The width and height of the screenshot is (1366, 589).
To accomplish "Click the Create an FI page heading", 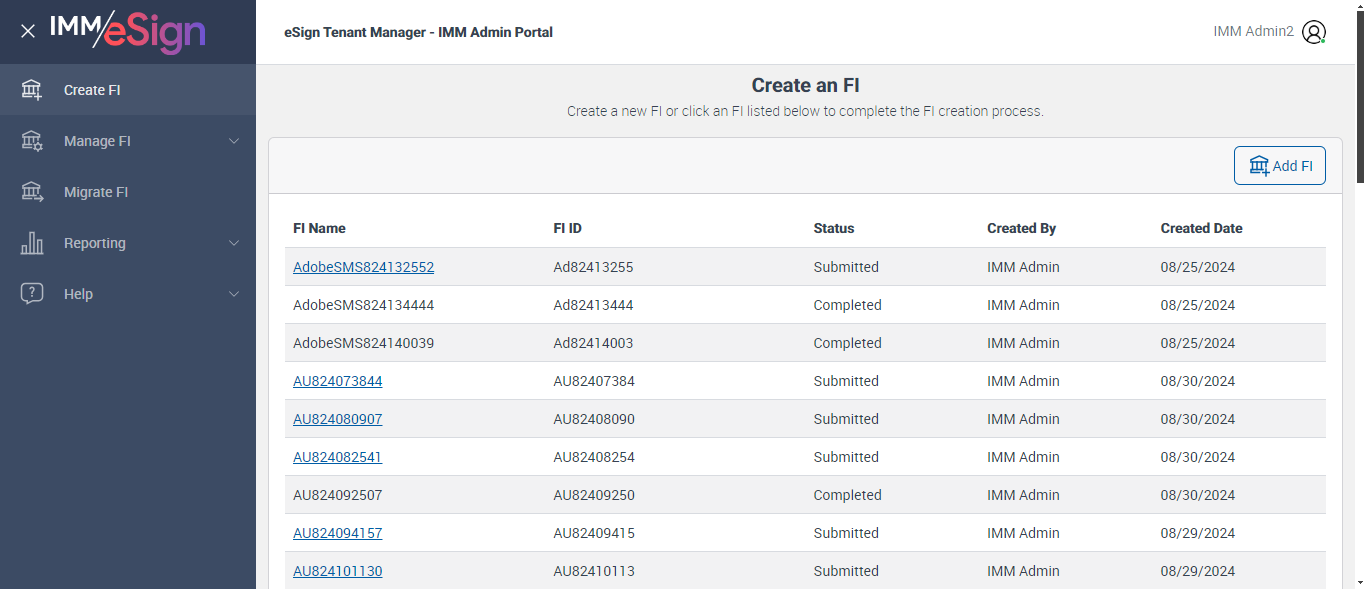I will (x=805, y=85).
